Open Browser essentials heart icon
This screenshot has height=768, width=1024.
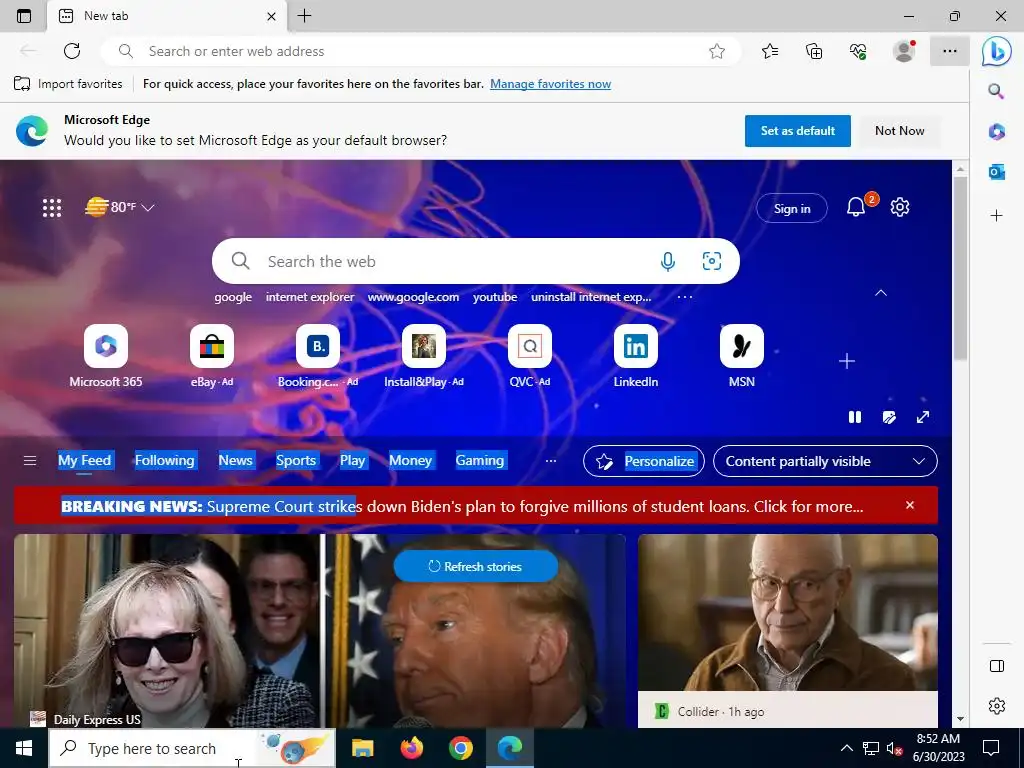click(x=858, y=51)
